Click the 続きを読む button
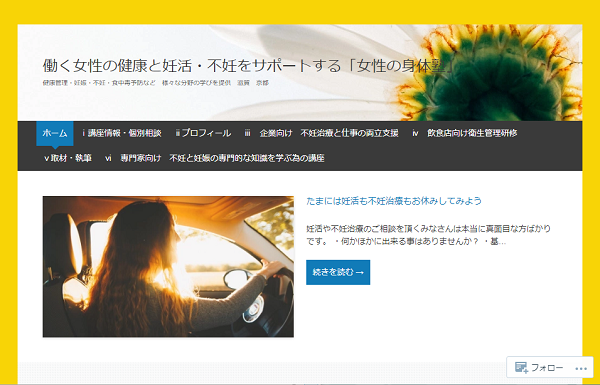600x385 pixels. [x=338, y=272]
